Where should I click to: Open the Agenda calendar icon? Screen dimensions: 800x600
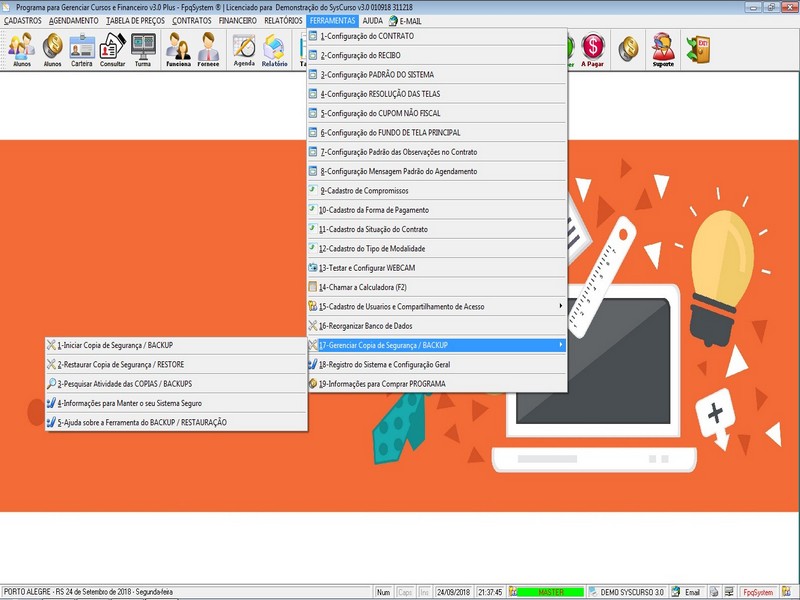pos(244,49)
